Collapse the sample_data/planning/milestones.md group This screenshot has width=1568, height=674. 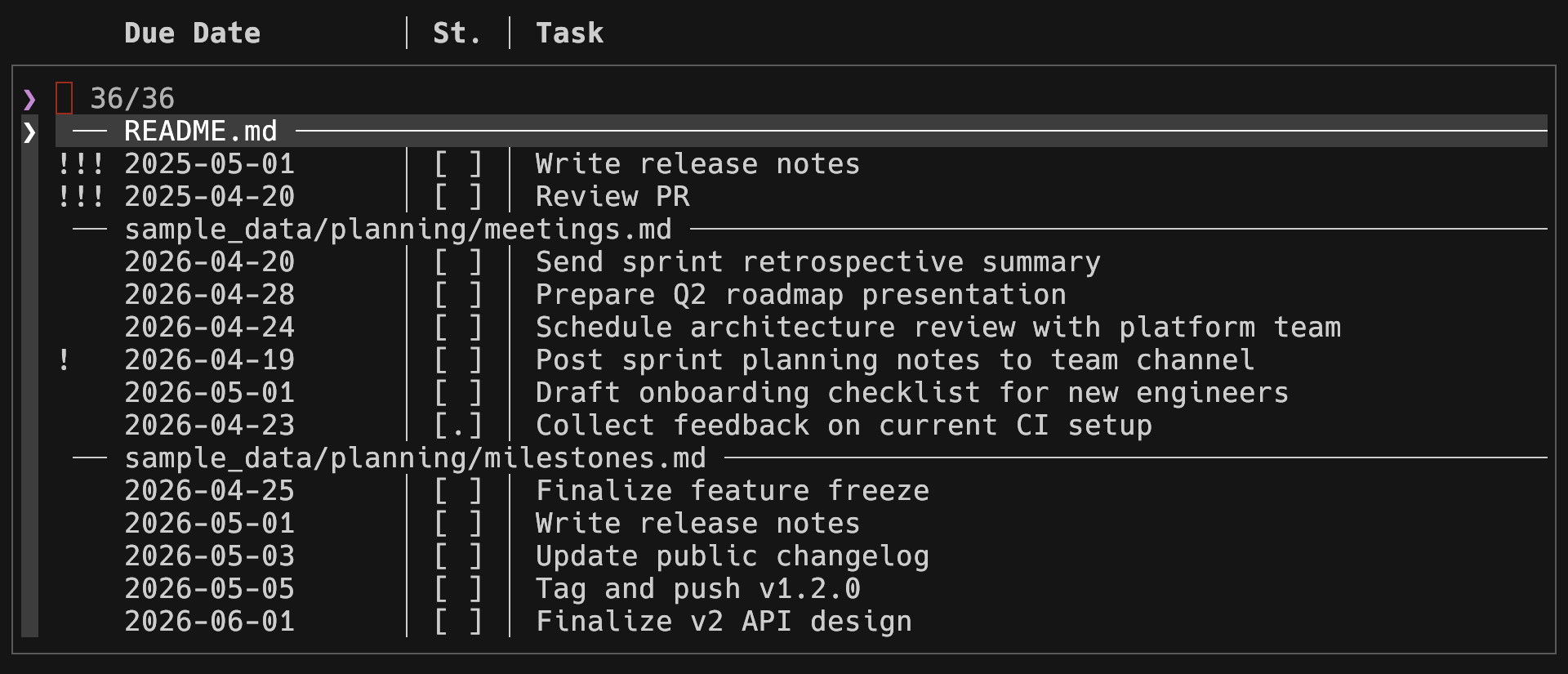415,458
